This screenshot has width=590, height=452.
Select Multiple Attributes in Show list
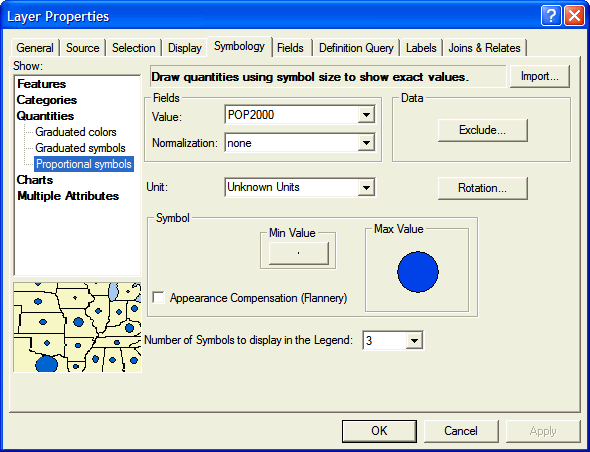pyautogui.click(x=68, y=196)
